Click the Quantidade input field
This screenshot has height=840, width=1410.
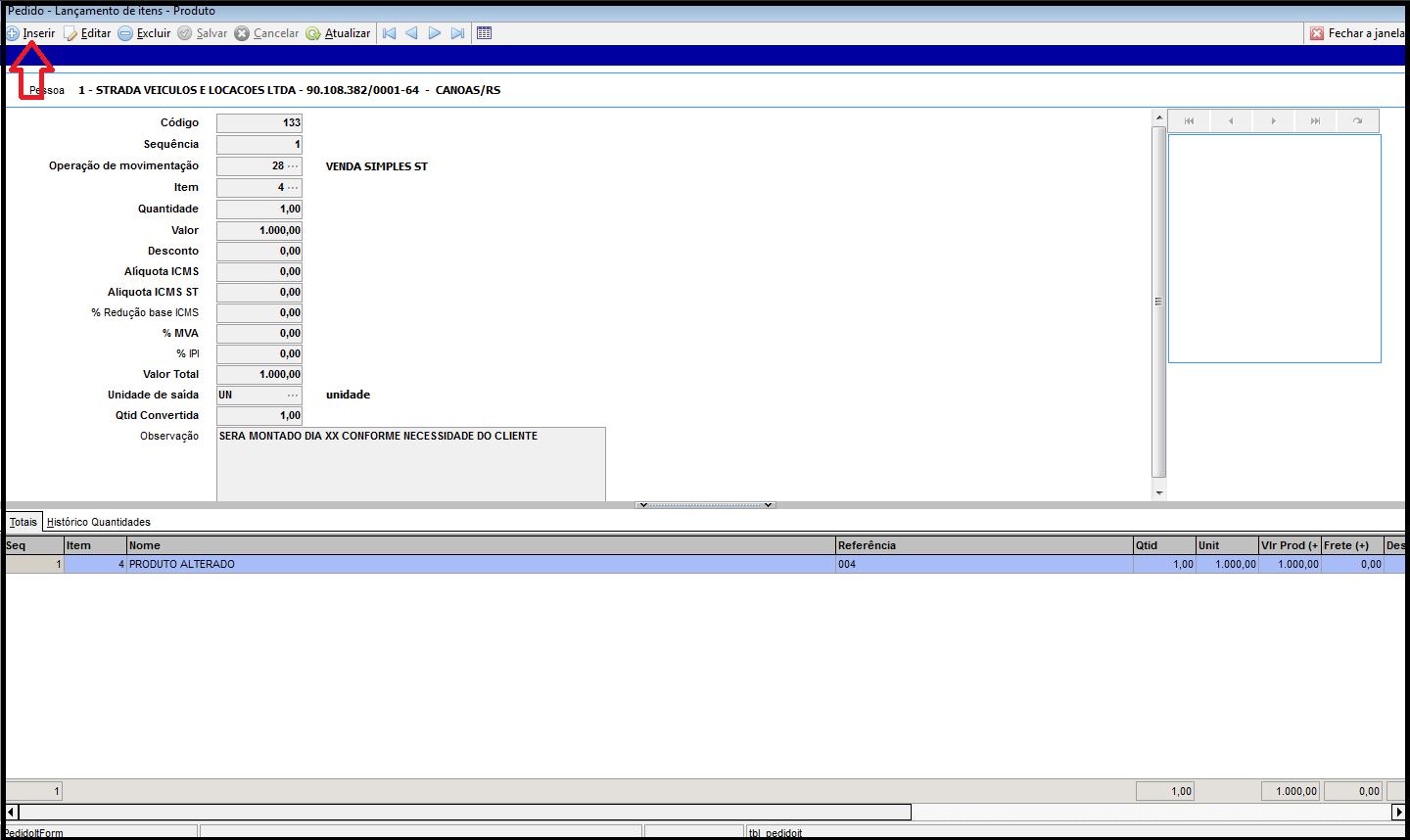coord(258,210)
